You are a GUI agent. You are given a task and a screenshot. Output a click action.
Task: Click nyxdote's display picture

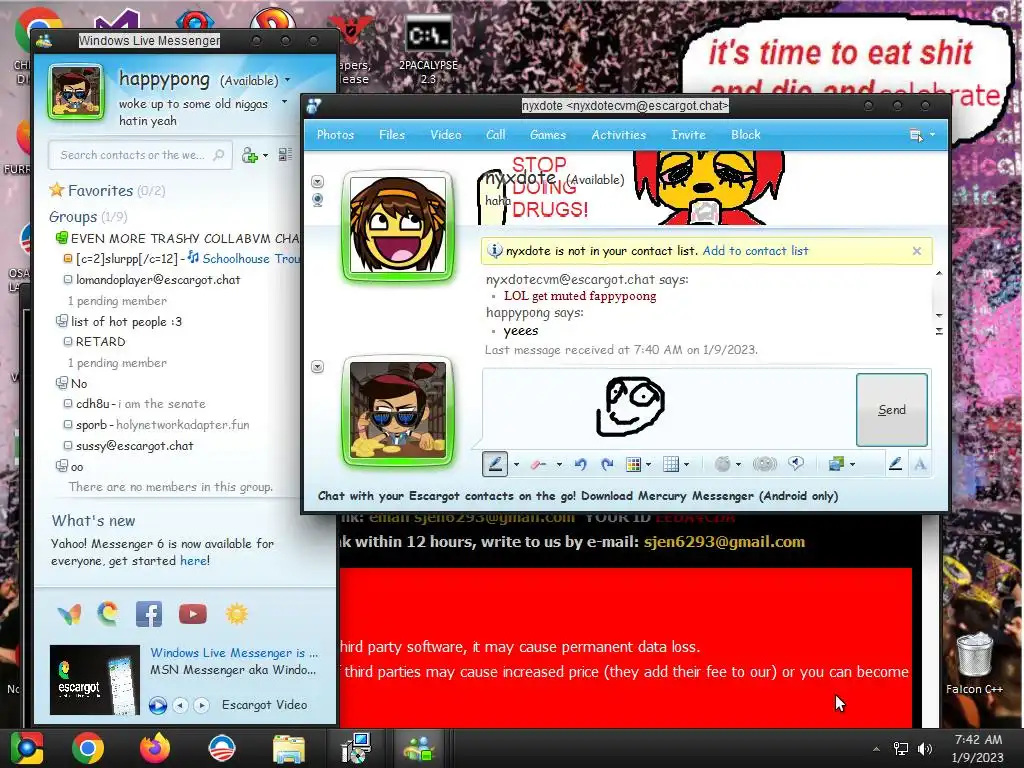click(x=398, y=226)
